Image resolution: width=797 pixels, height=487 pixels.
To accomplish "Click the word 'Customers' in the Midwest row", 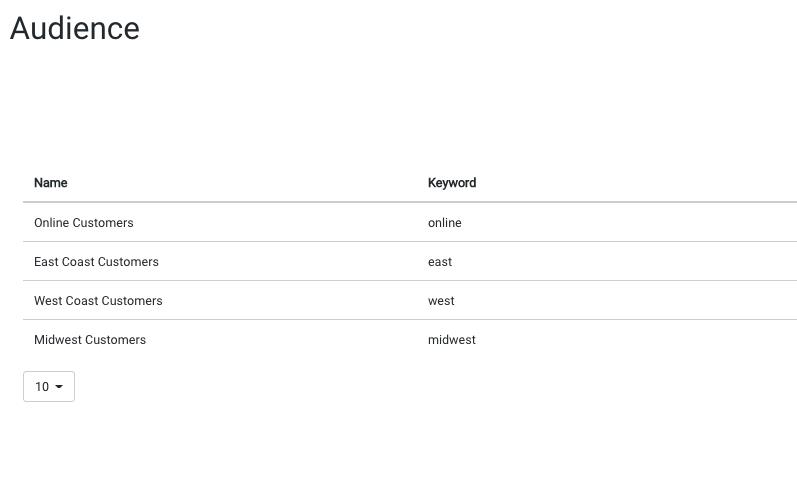I will (x=116, y=340).
